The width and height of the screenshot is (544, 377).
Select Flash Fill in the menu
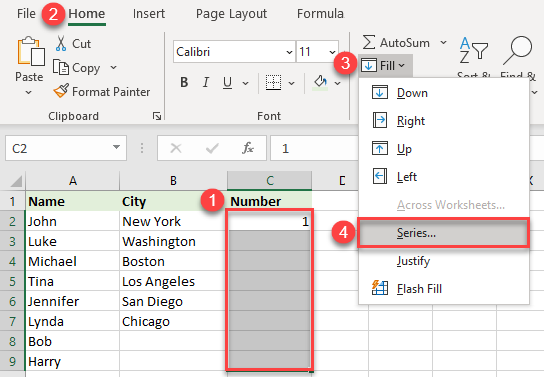pyautogui.click(x=443, y=289)
